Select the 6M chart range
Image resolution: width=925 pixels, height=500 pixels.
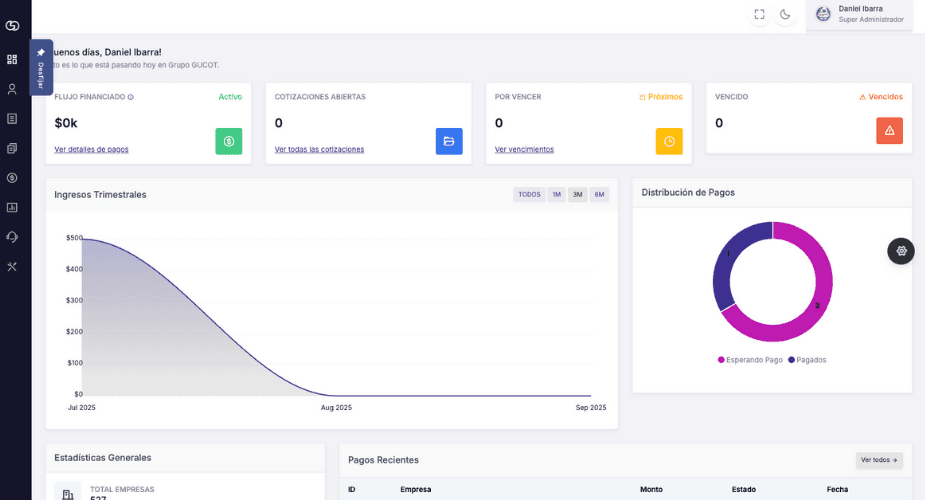coord(599,195)
